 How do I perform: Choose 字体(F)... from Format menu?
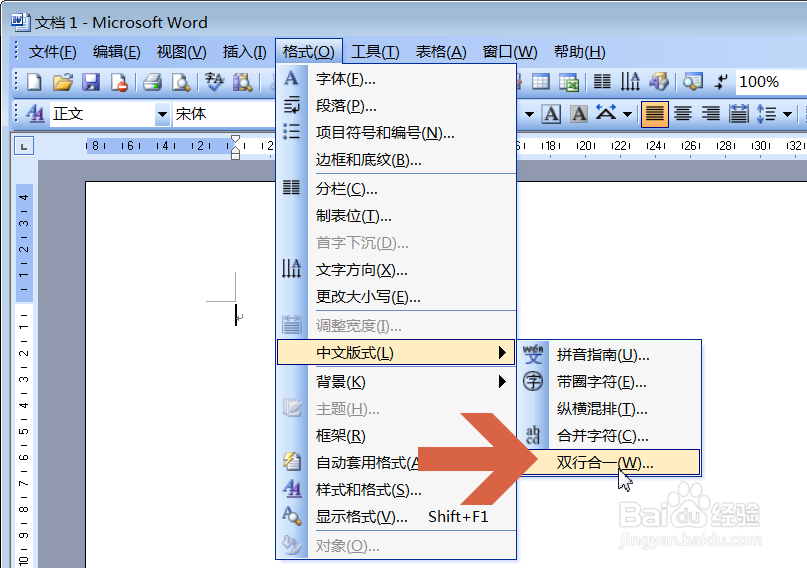tap(396, 79)
